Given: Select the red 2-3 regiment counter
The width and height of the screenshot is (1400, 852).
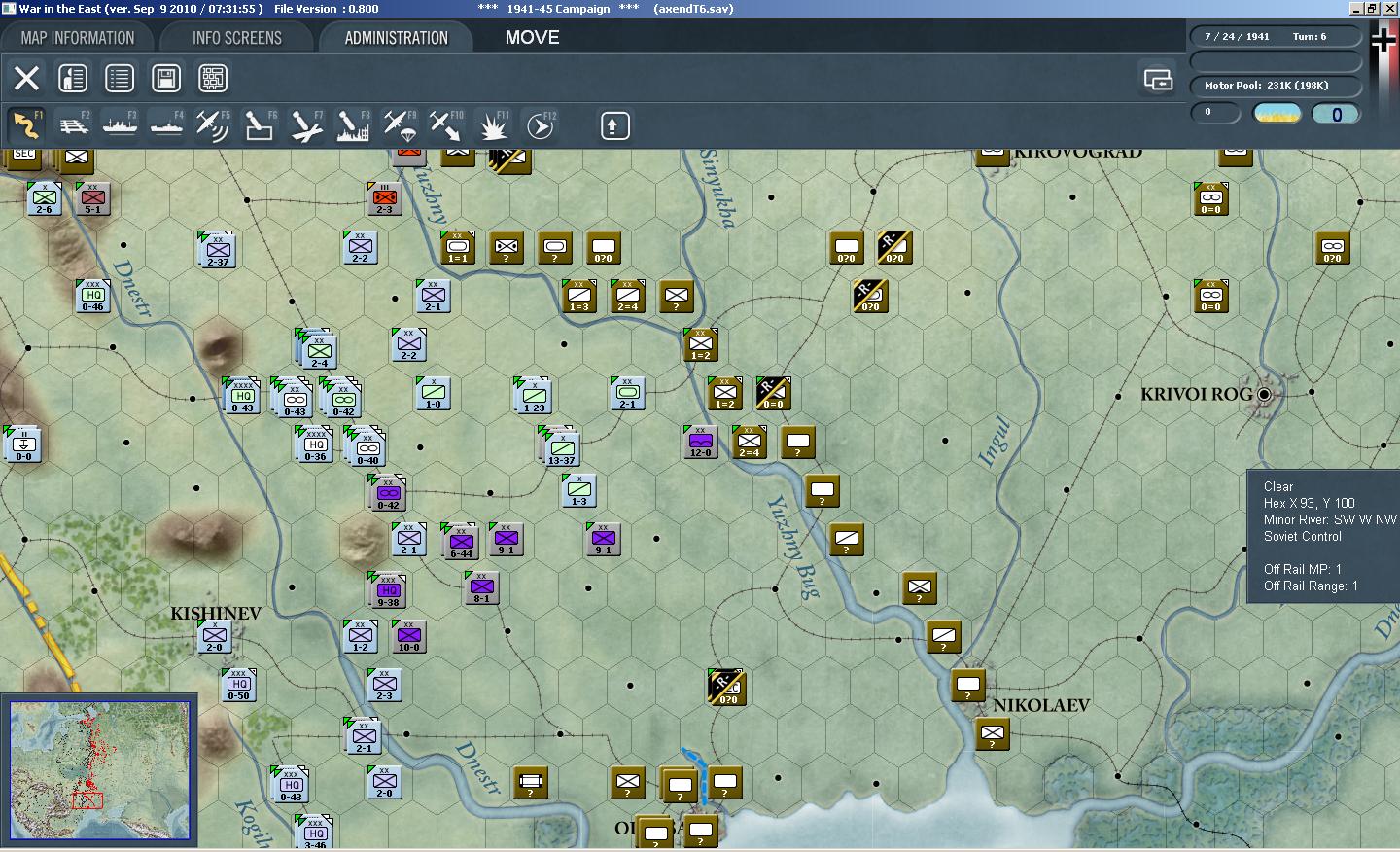Looking at the screenshot, I should [x=385, y=197].
